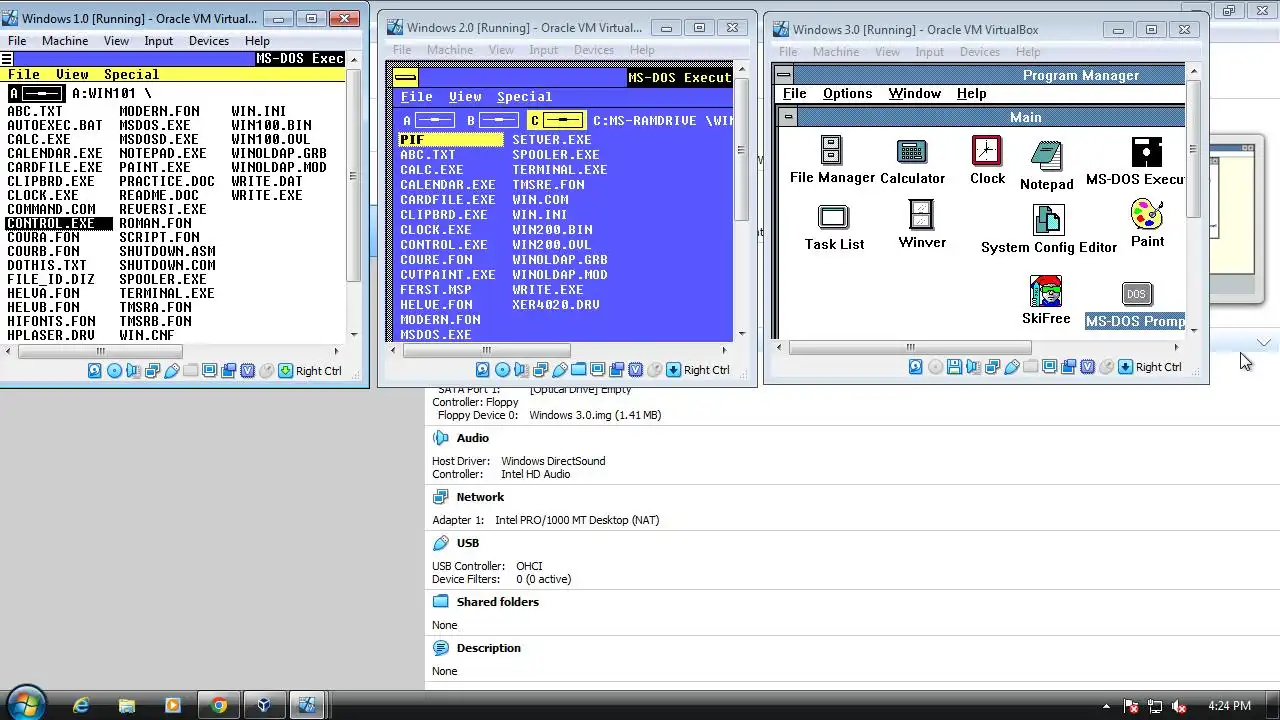Open File menu in Windows 2.0 MS-DOS Executive
The image size is (1280, 720).
point(417,97)
